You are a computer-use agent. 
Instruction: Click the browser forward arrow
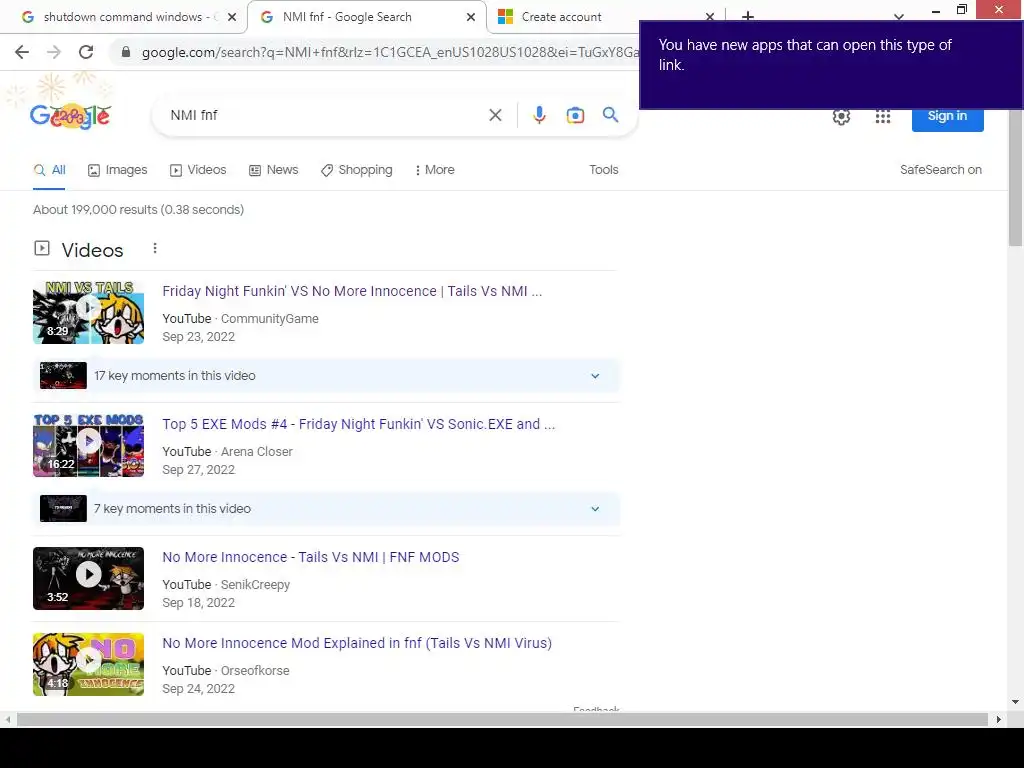54,52
